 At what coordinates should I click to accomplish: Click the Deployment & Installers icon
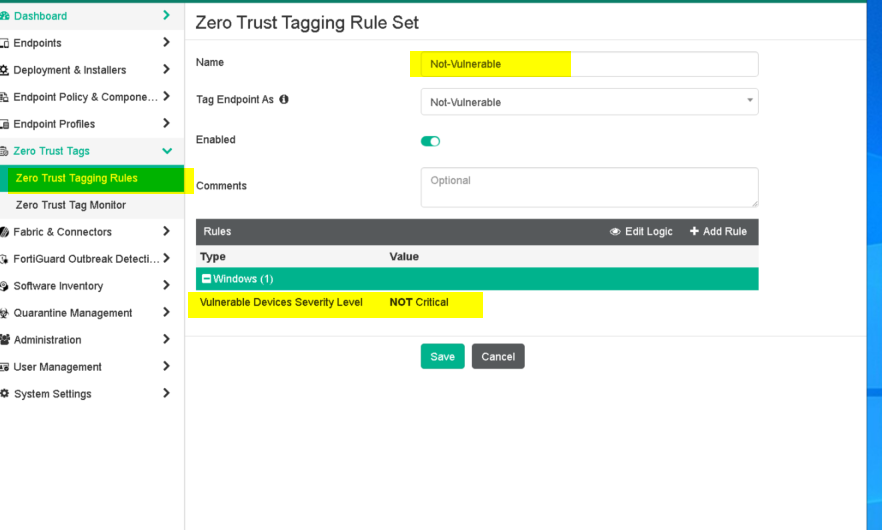point(5,70)
